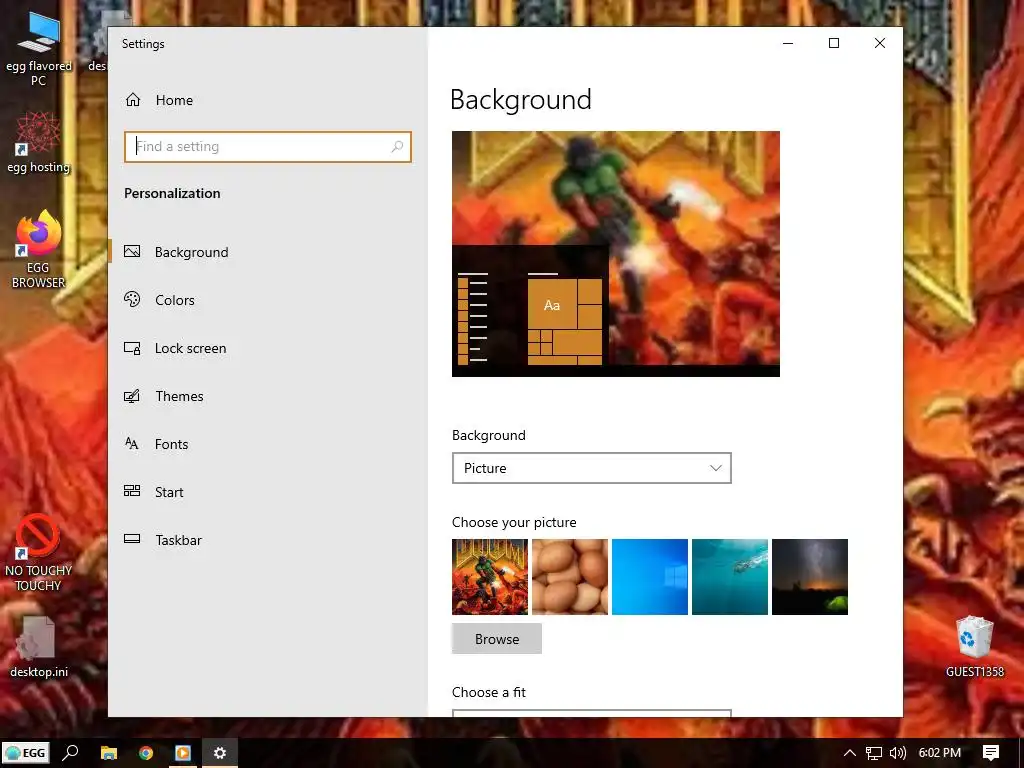The width and height of the screenshot is (1024, 768).
Task: Click the Start tiles icon
Action: point(132,491)
